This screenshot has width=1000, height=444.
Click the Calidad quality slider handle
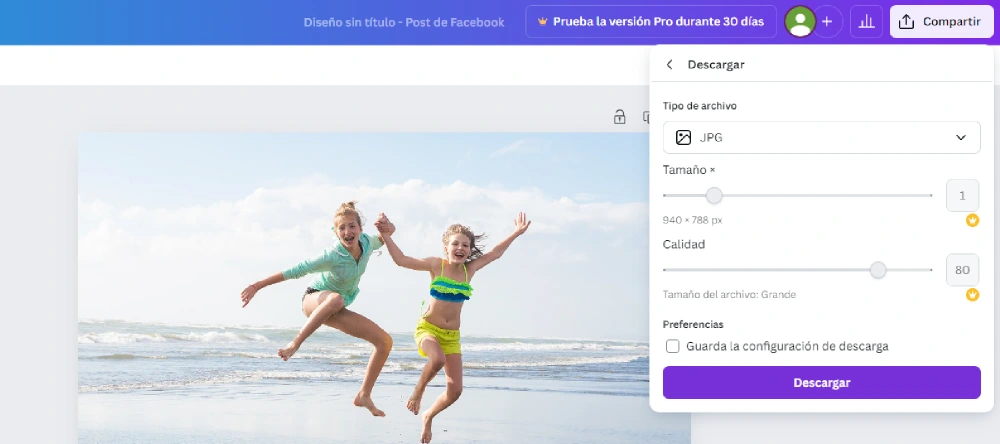[878, 270]
